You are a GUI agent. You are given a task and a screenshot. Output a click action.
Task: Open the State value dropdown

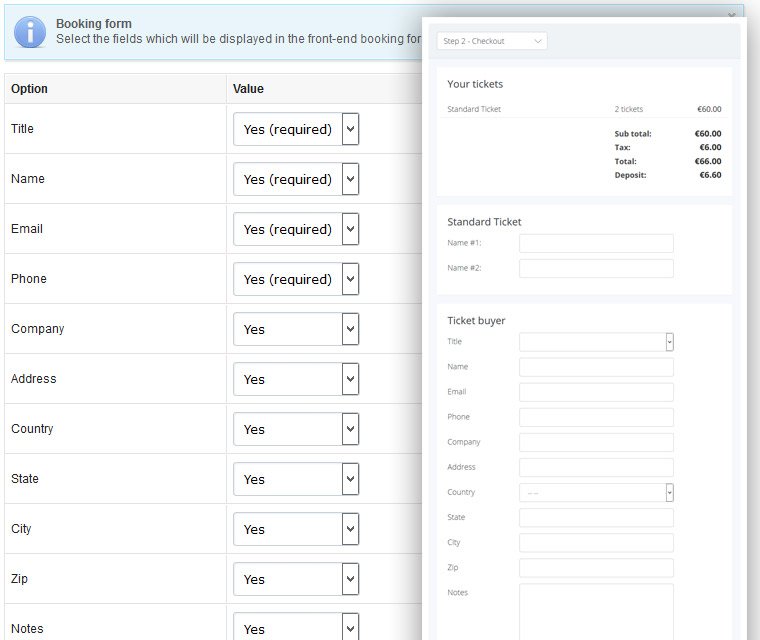[296, 479]
